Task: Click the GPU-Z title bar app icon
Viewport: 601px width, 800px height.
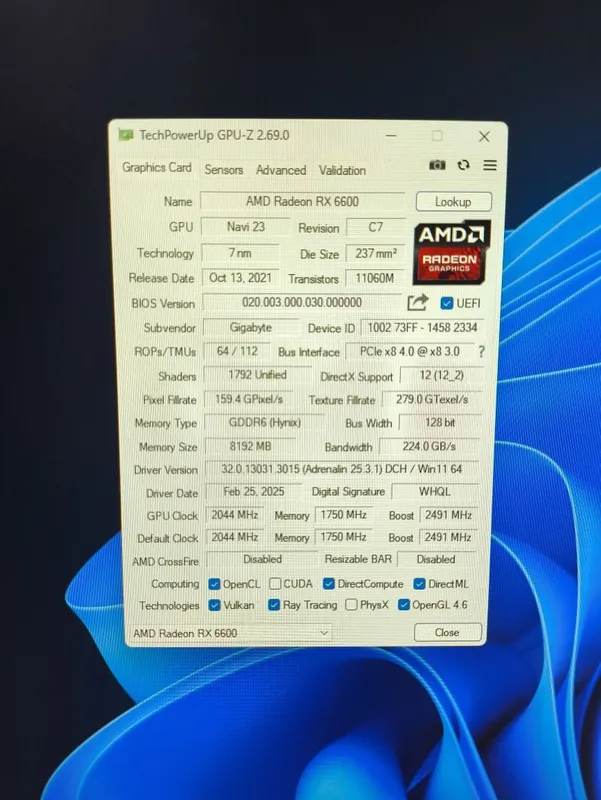Action: (126, 135)
